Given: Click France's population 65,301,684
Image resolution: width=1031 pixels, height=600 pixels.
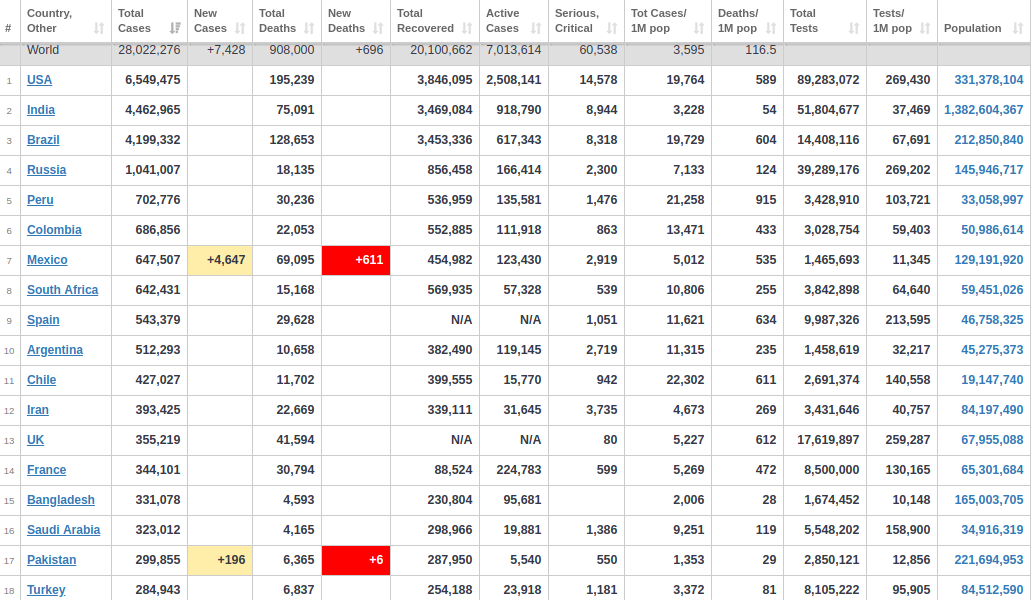Looking at the screenshot, I should coord(992,471).
